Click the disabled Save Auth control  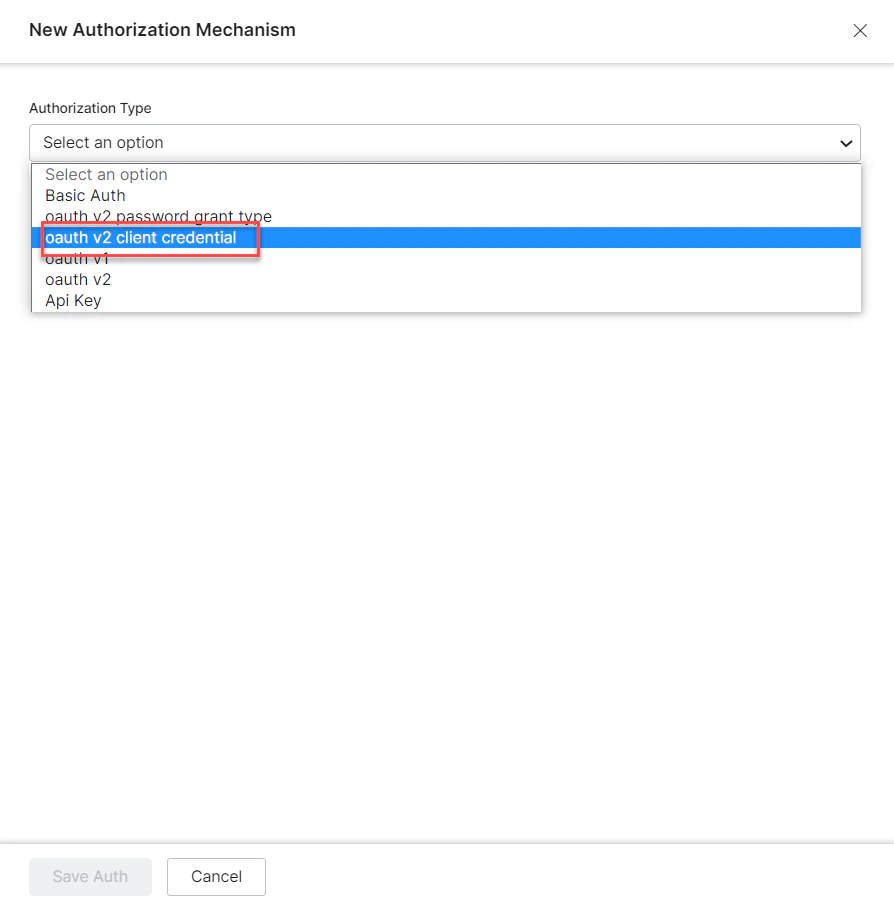click(x=90, y=876)
